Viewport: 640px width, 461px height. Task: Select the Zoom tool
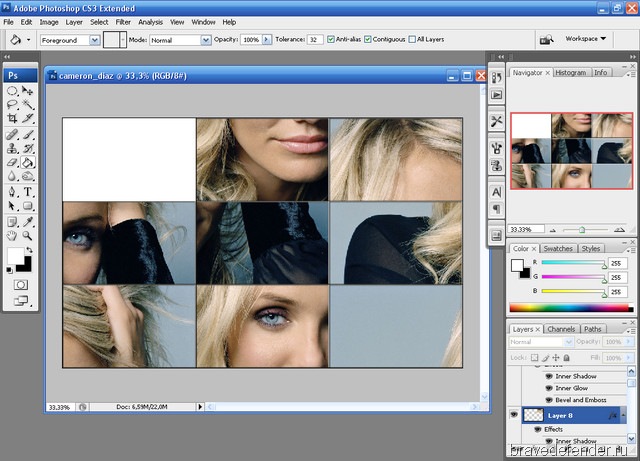pyautogui.click(x=27, y=236)
